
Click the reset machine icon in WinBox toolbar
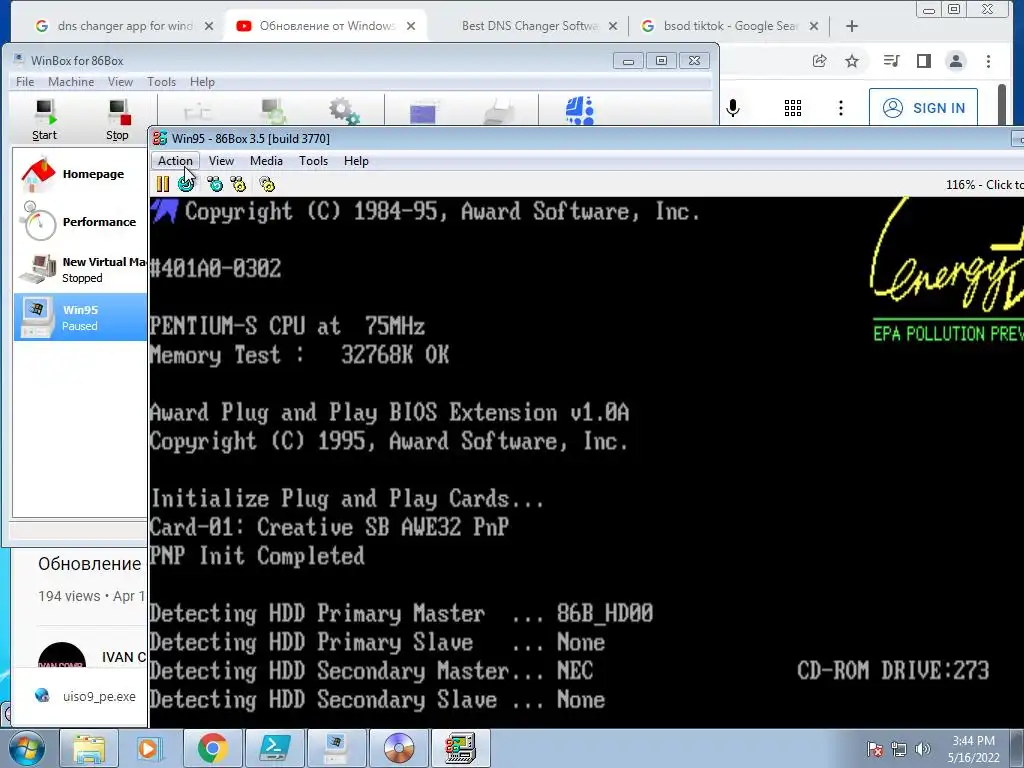[x=273, y=112]
